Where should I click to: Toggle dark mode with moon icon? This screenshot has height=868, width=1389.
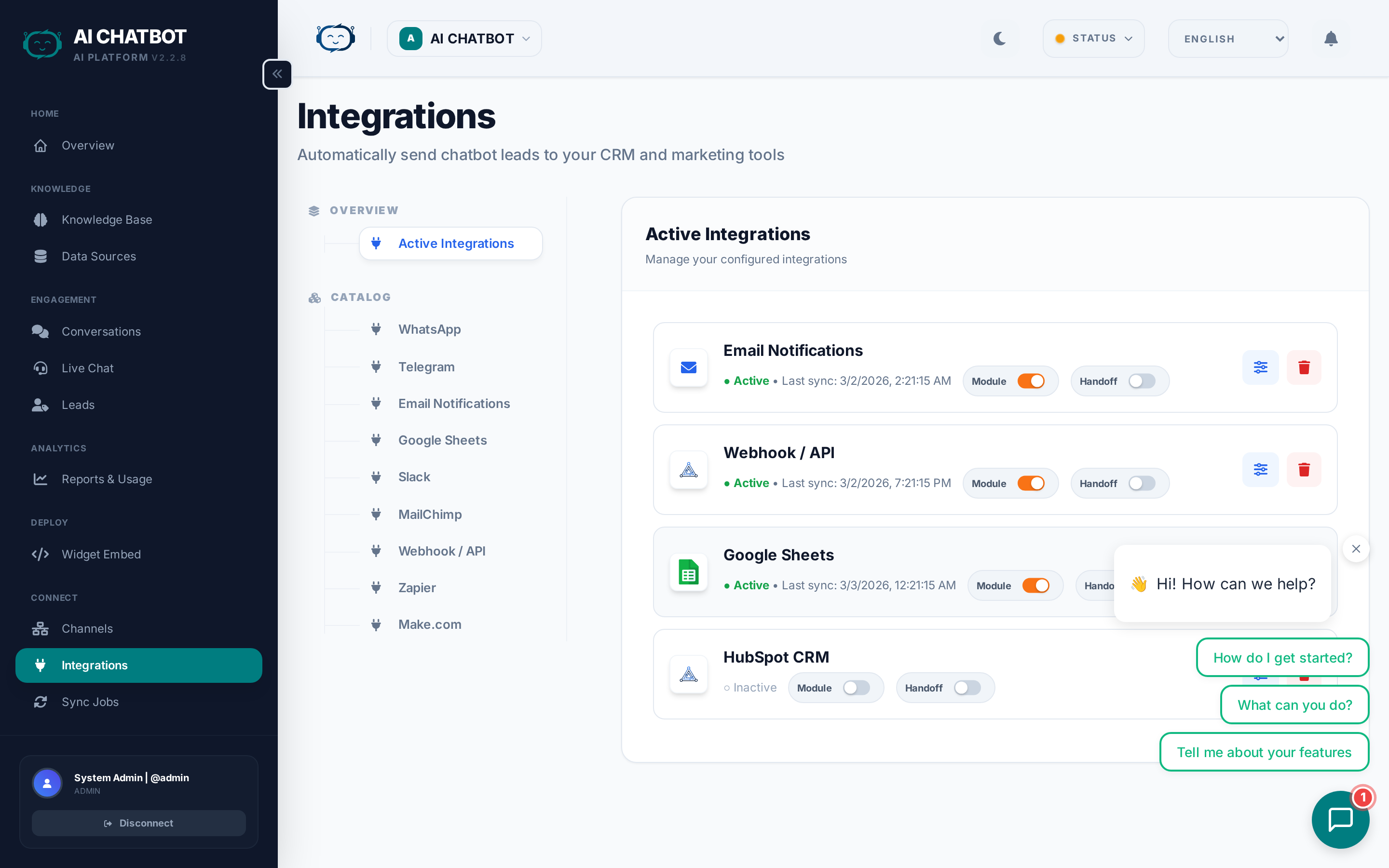(999, 39)
